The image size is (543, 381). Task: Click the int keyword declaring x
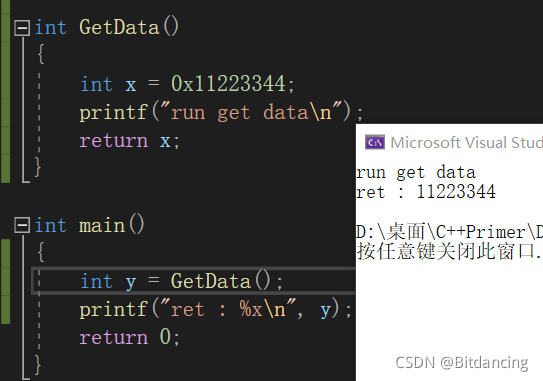pyautogui.click(x=96, y=84)
